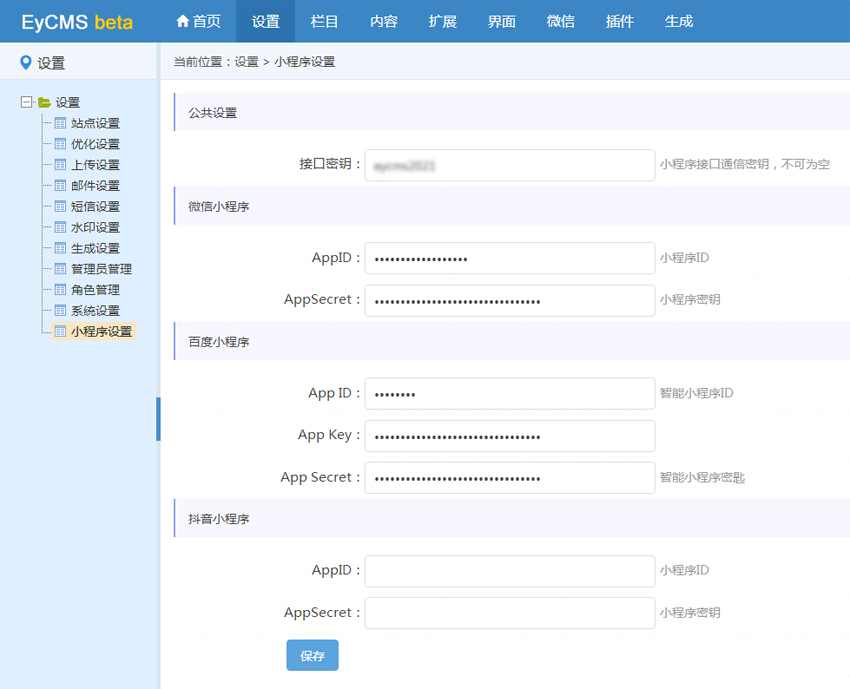The height and width of the screenshot is (689, 850).
Task: Click the 百度小程序 App Key field
Action: click(509, 436)
